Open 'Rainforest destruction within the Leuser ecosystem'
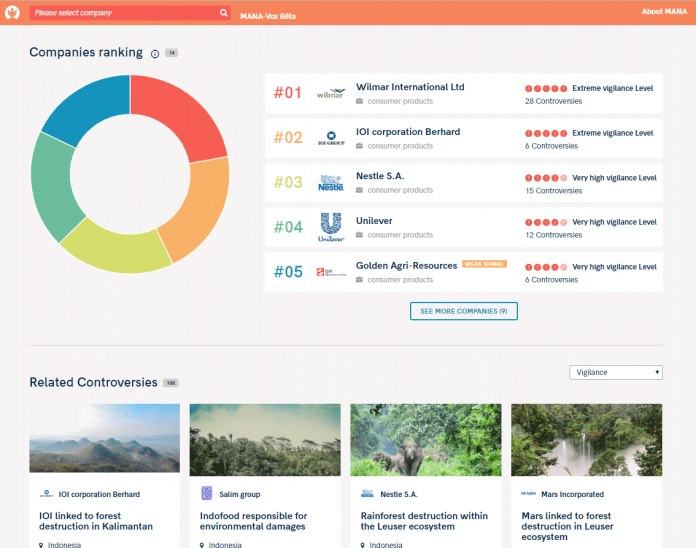This screenshot has height=548, width=696. (424, 521)
